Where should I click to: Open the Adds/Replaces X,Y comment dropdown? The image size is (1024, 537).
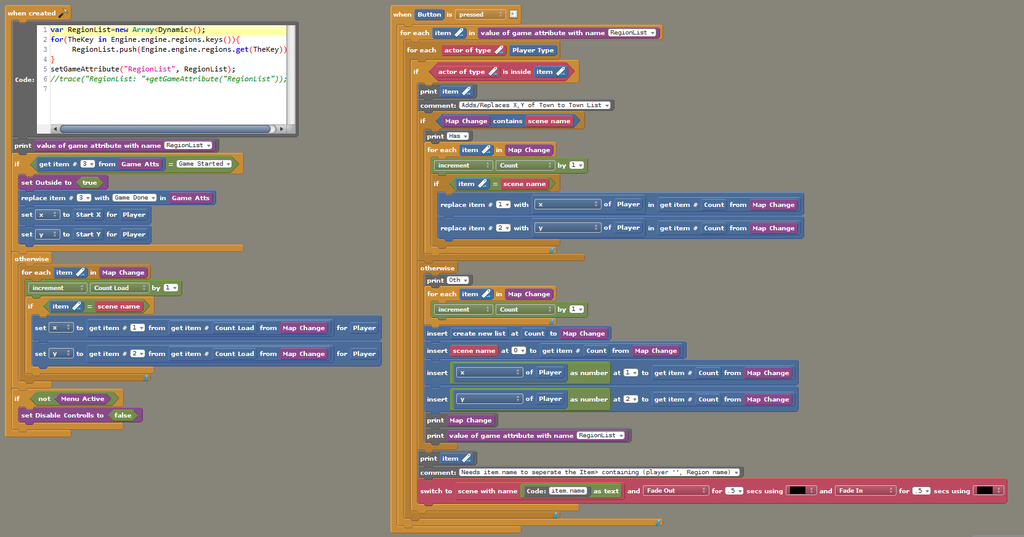535,105
